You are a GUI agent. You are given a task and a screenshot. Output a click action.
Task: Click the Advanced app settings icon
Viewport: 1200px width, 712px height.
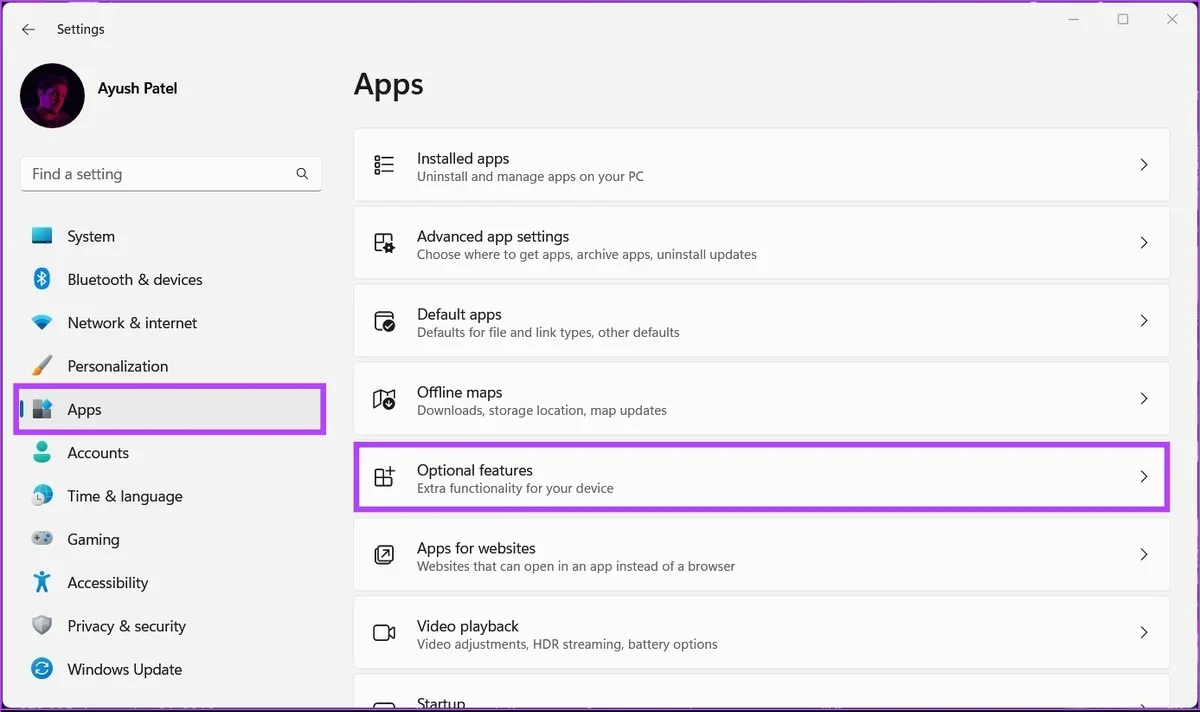point(384,243)
